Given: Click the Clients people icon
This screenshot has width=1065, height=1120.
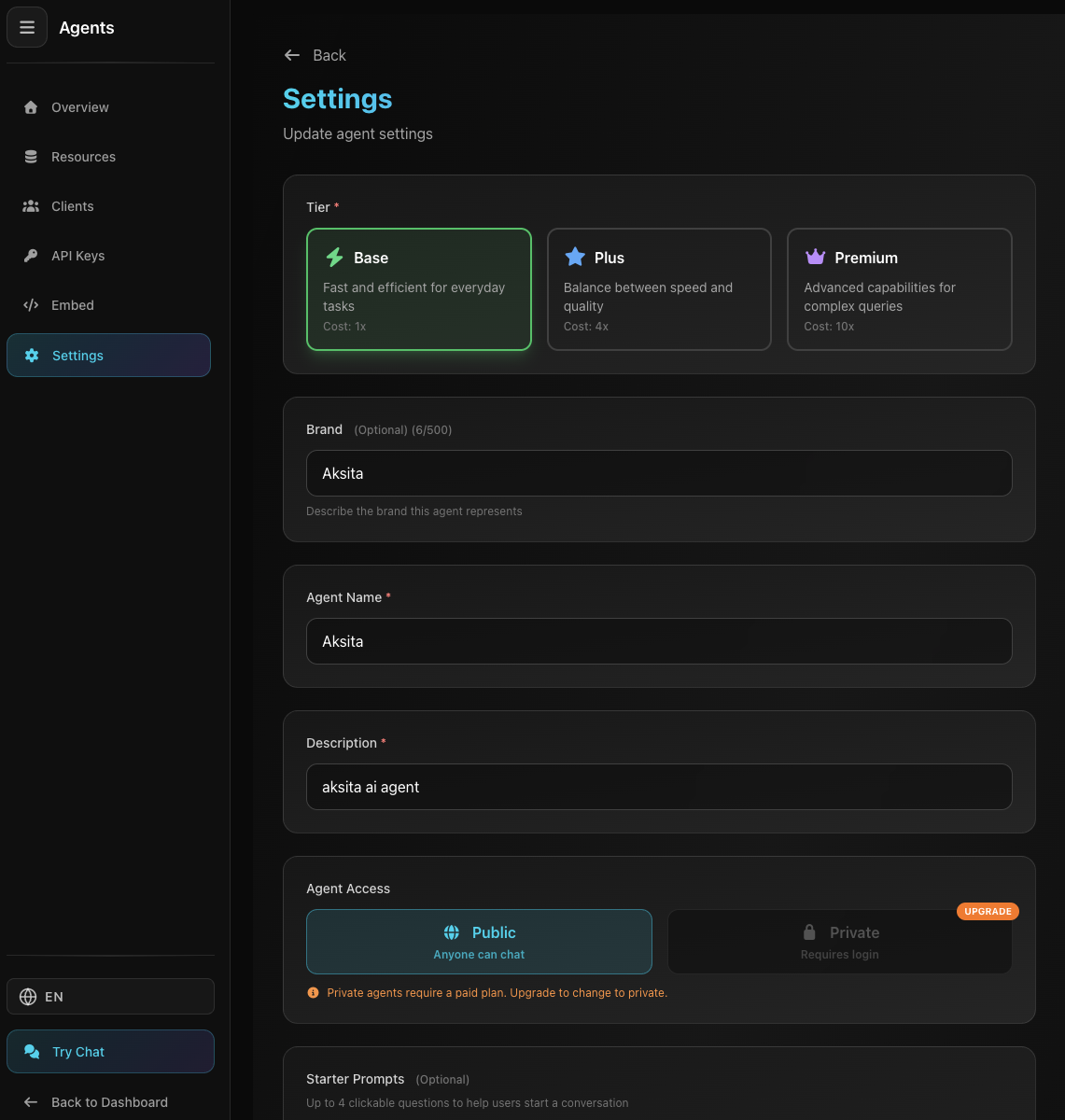Looking at the screenshot, I should point(31,206).
